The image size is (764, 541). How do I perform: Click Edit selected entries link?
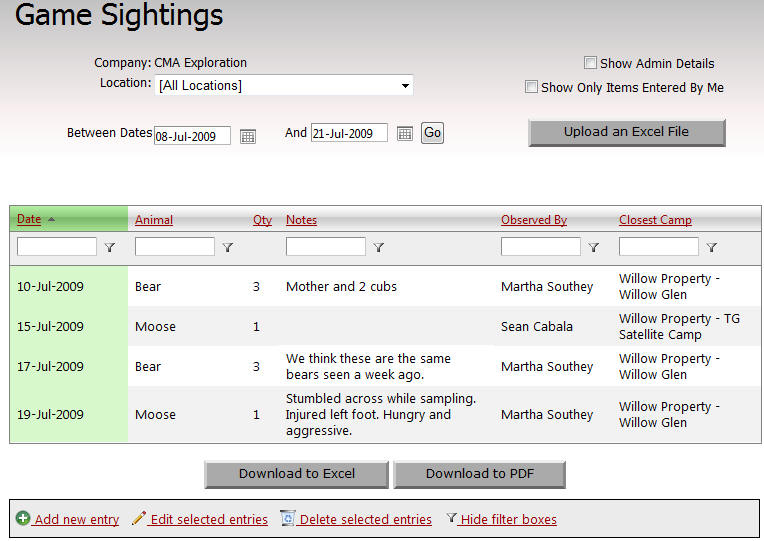209,520
